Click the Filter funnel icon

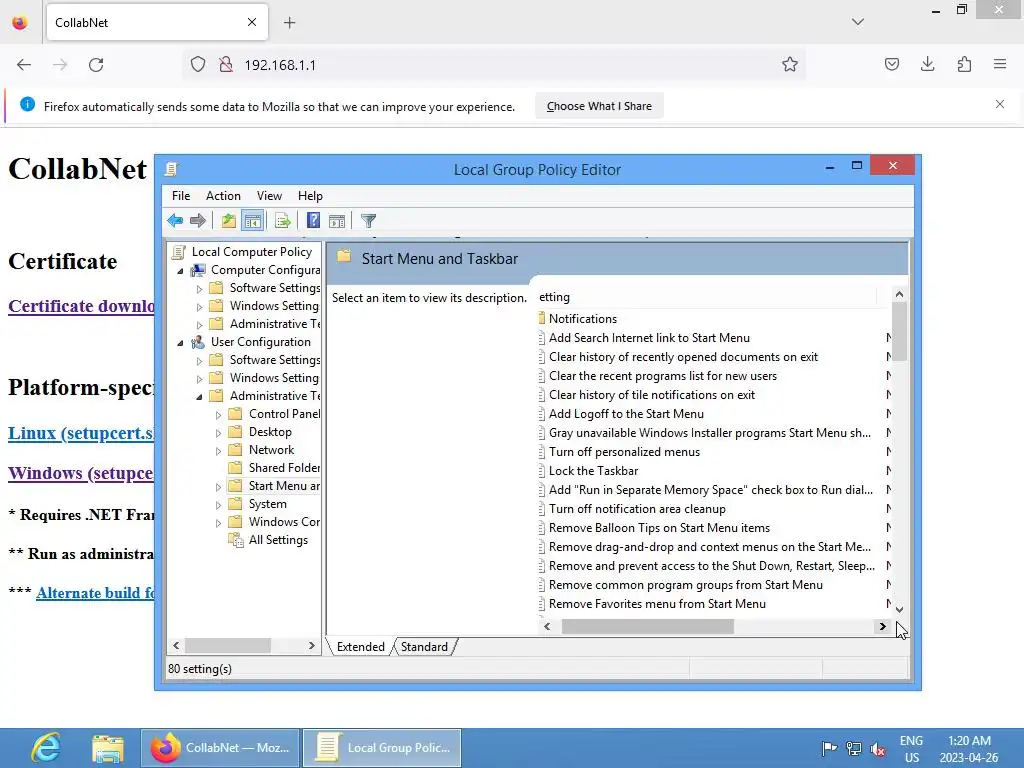coord(368,221)
